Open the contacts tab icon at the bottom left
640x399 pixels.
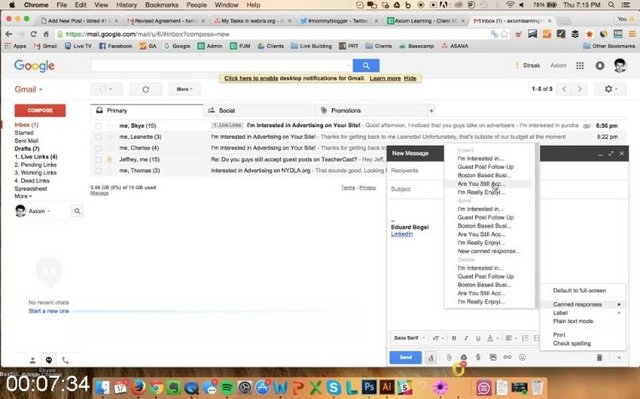click(x=33, y=360)
